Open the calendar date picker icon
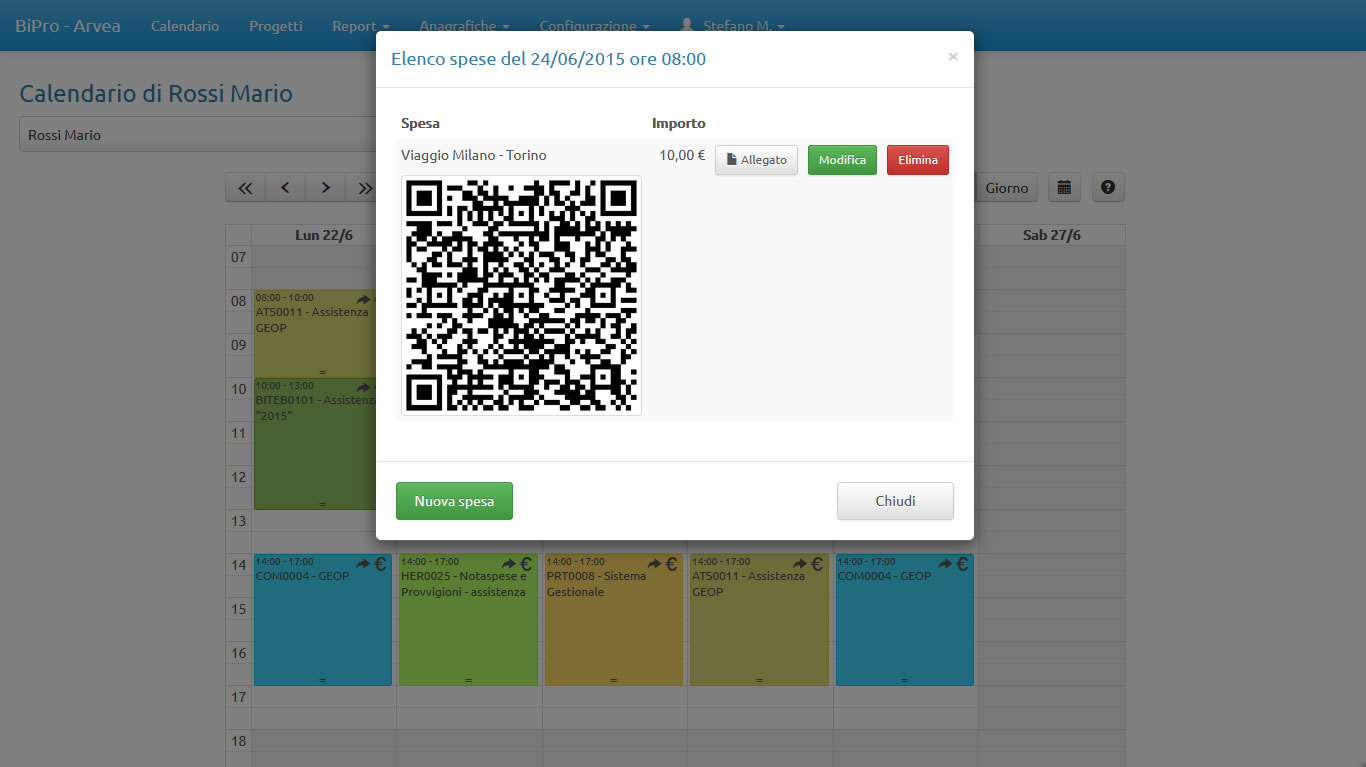 coord(1064,187)
